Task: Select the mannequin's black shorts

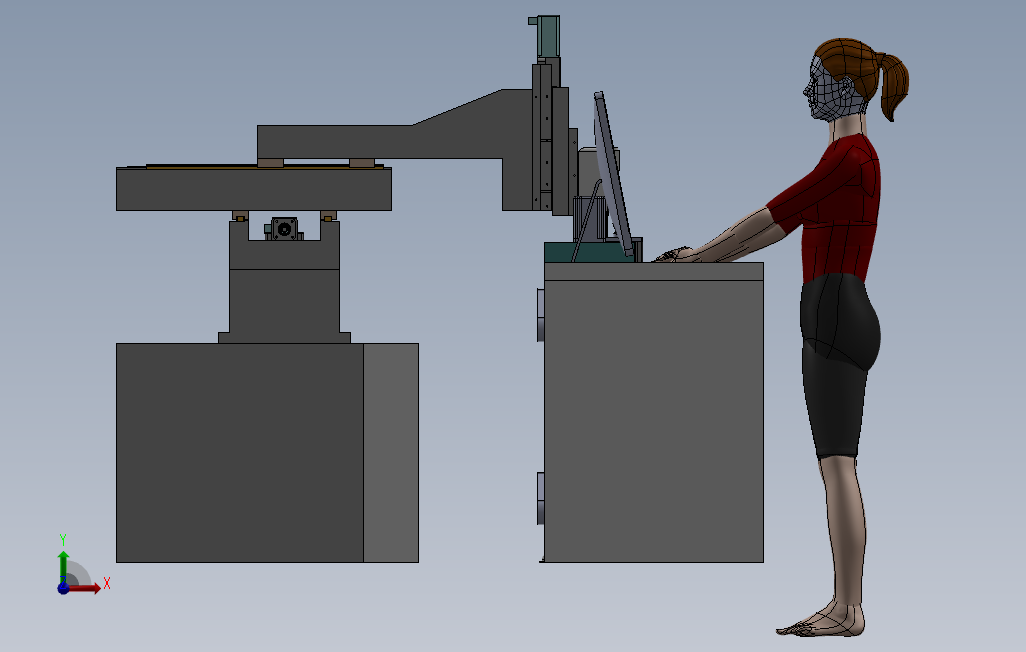Action: (840, 364)
